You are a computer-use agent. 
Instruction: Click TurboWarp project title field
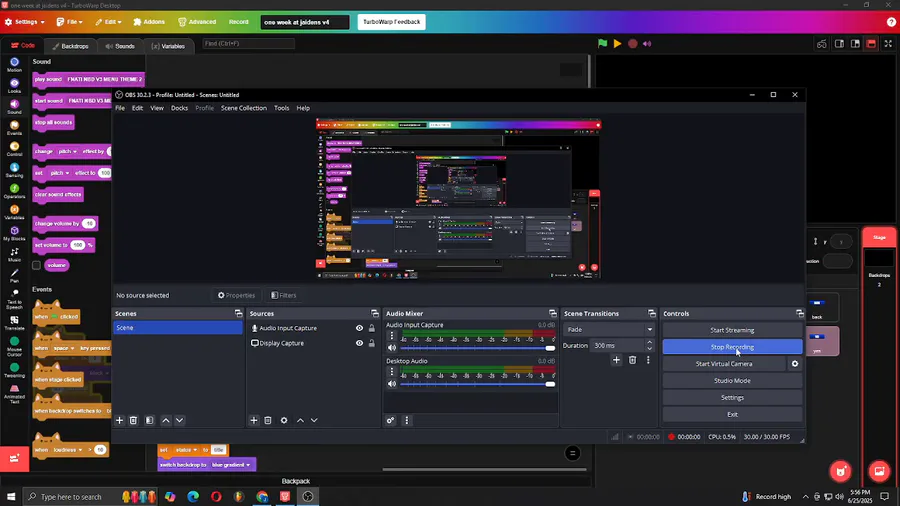(x=304, y=22)
